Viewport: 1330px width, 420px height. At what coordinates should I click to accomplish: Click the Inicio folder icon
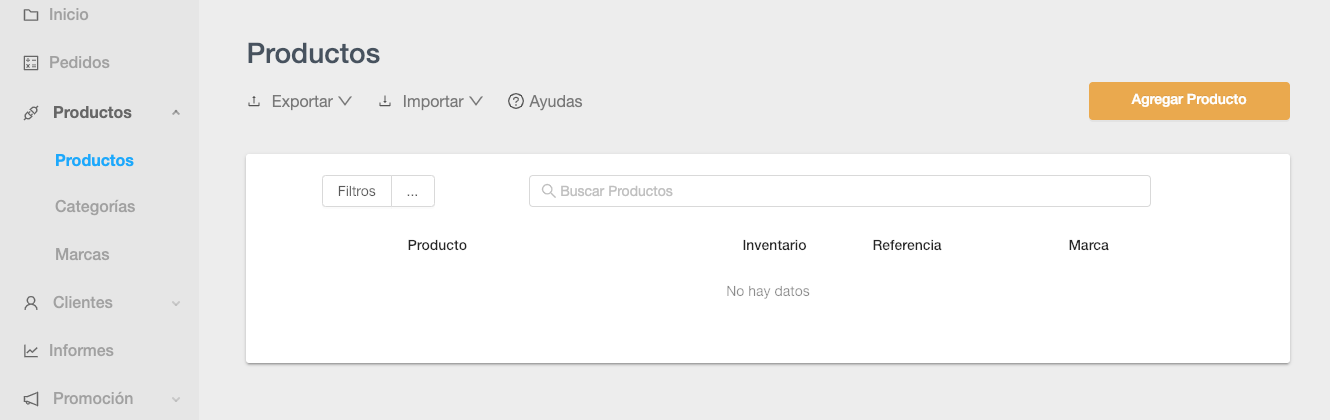(x=31, y=15)
